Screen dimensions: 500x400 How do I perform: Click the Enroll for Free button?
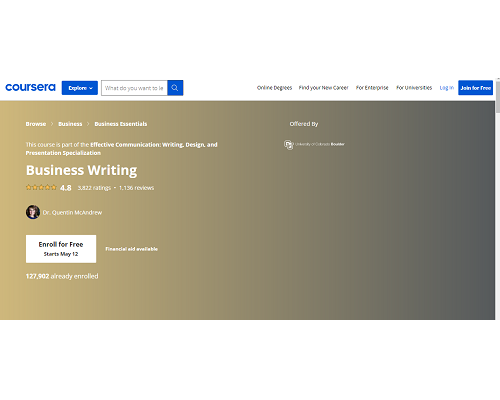pyautogui.click(x=61, y=249)
